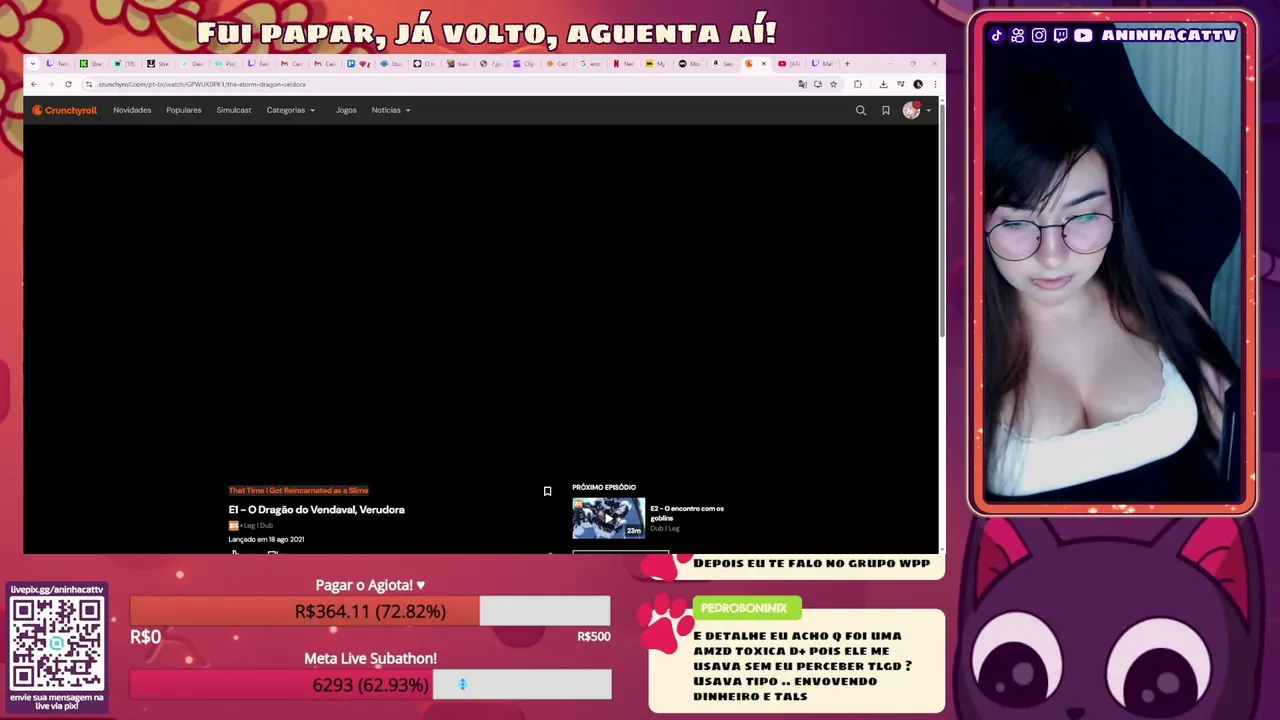Open the Crunchyroll watchlist bookmark icon in header
1280x720 pixels.
click(x=885, y=110)
